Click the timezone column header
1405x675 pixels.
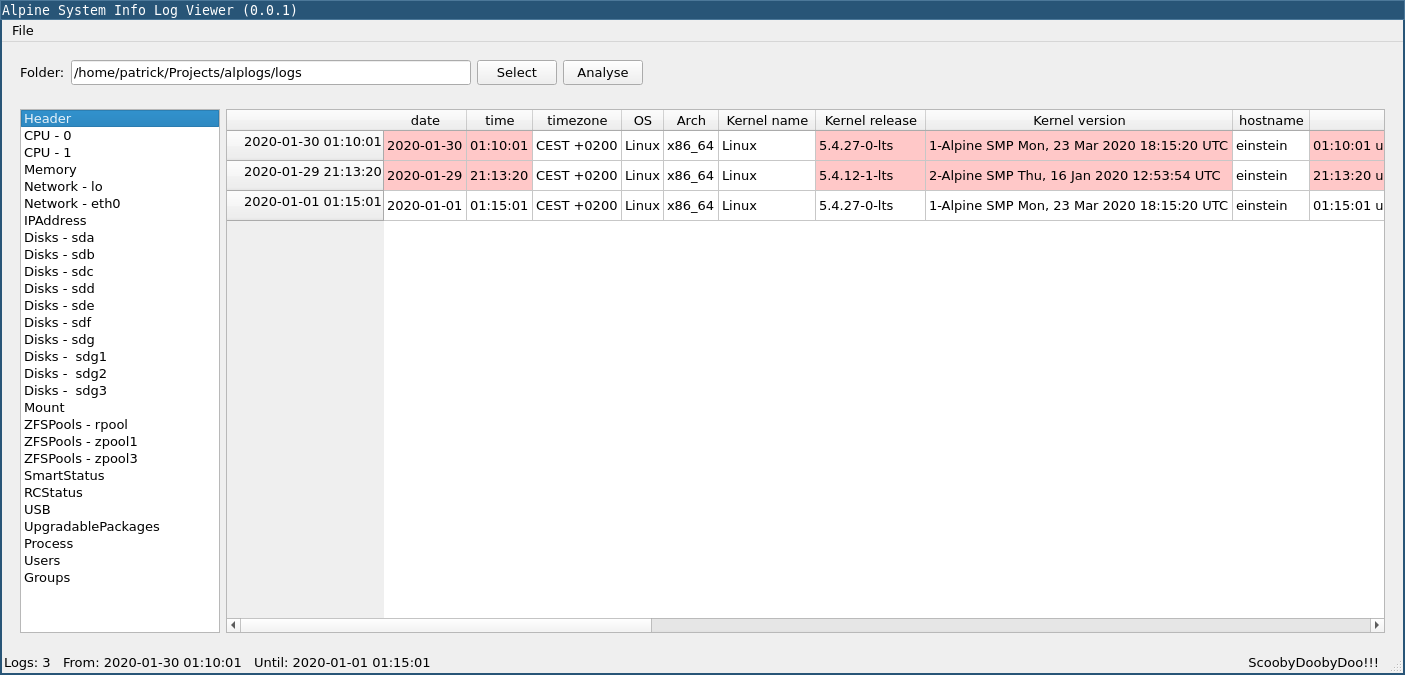click(x=577, y=120)
